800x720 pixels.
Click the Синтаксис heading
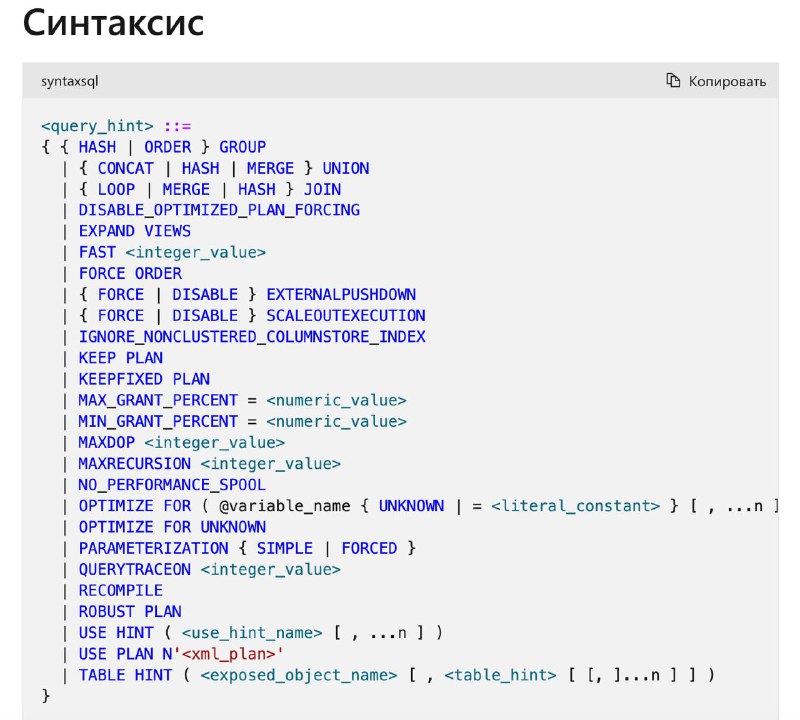[113, 23]
